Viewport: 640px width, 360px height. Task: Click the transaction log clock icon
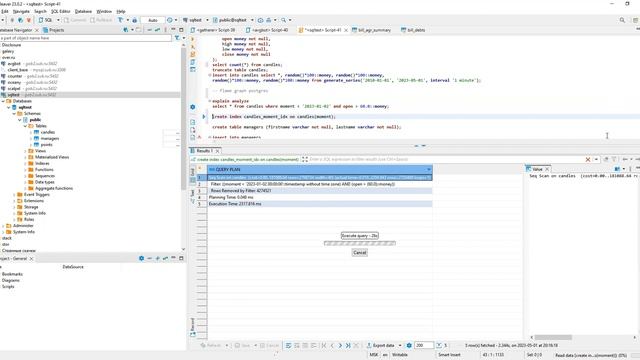click(x=170, y=20)
